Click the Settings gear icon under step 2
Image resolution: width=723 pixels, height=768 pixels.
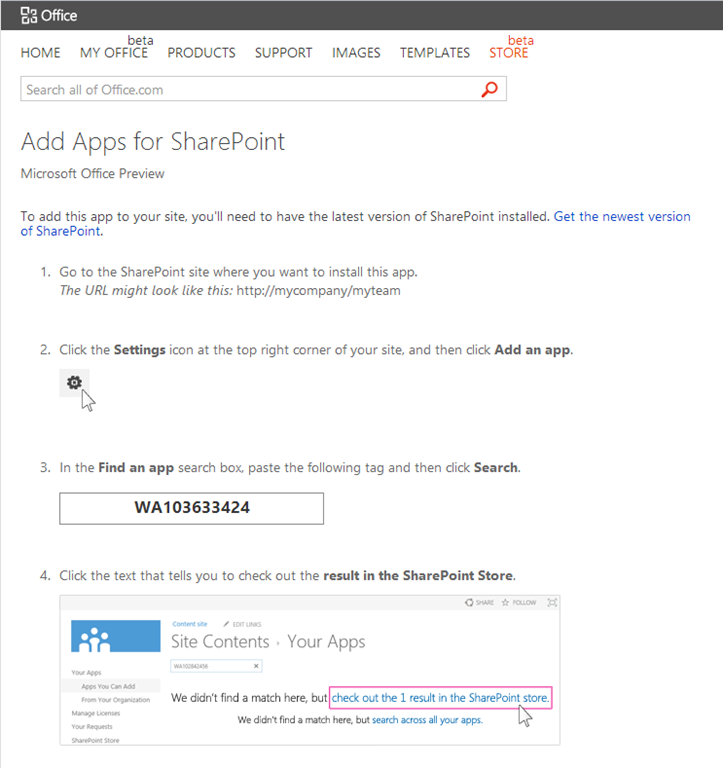pyautogui.click(x=74, y=383)
